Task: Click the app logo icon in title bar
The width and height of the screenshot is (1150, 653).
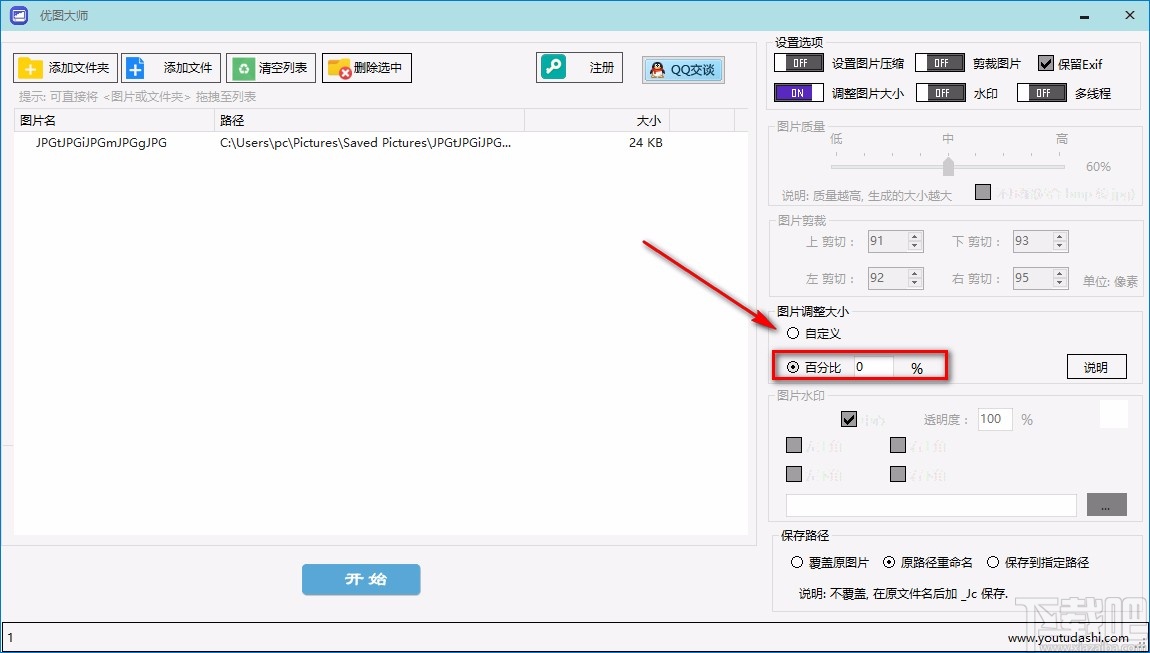Action: (19, 15)
